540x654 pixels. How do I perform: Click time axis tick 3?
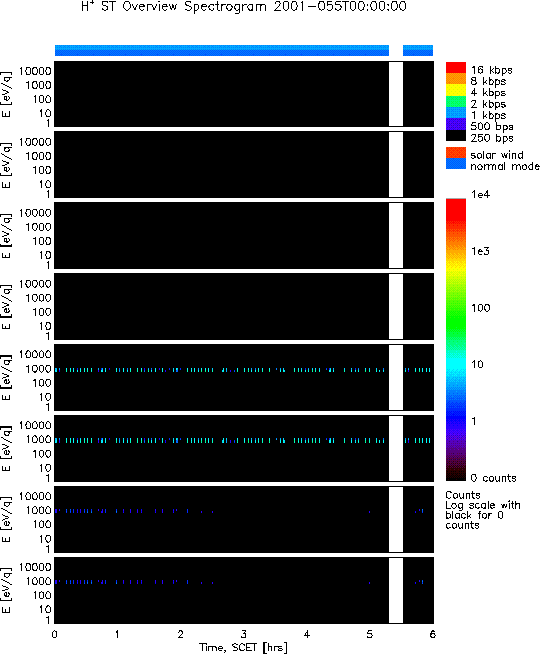pos(244,634)
